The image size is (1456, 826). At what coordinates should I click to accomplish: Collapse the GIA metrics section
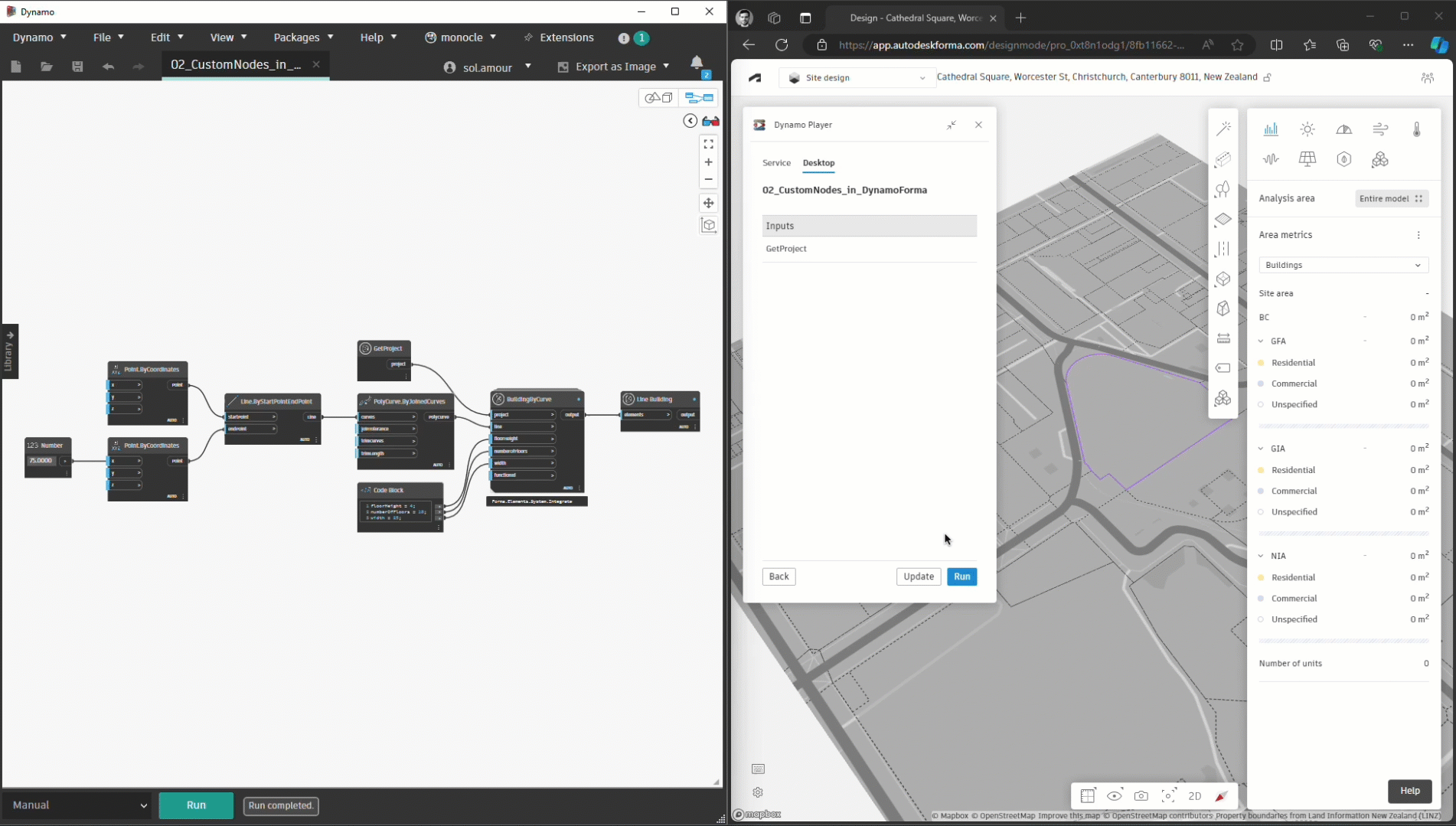tap(1261, 449)
